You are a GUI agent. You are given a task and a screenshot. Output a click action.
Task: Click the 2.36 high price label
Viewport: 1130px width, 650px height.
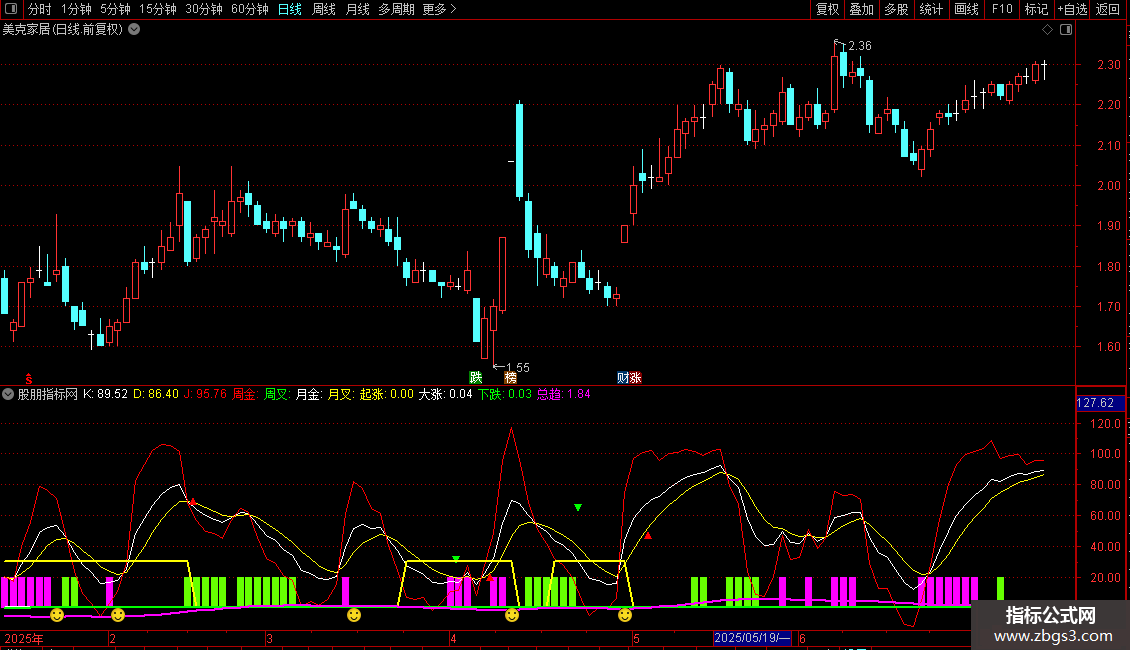[x=860, y=45]
